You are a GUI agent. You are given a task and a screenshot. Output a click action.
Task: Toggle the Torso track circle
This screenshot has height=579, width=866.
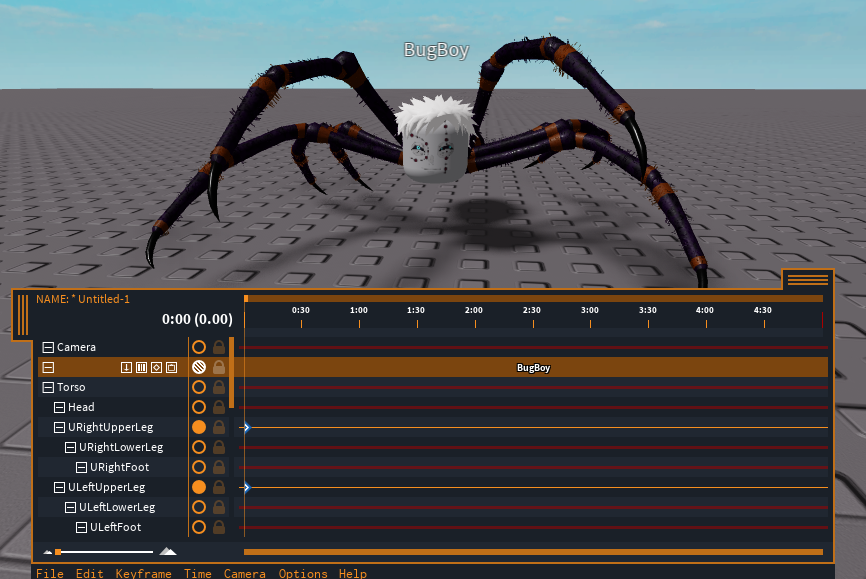(199, 387)
